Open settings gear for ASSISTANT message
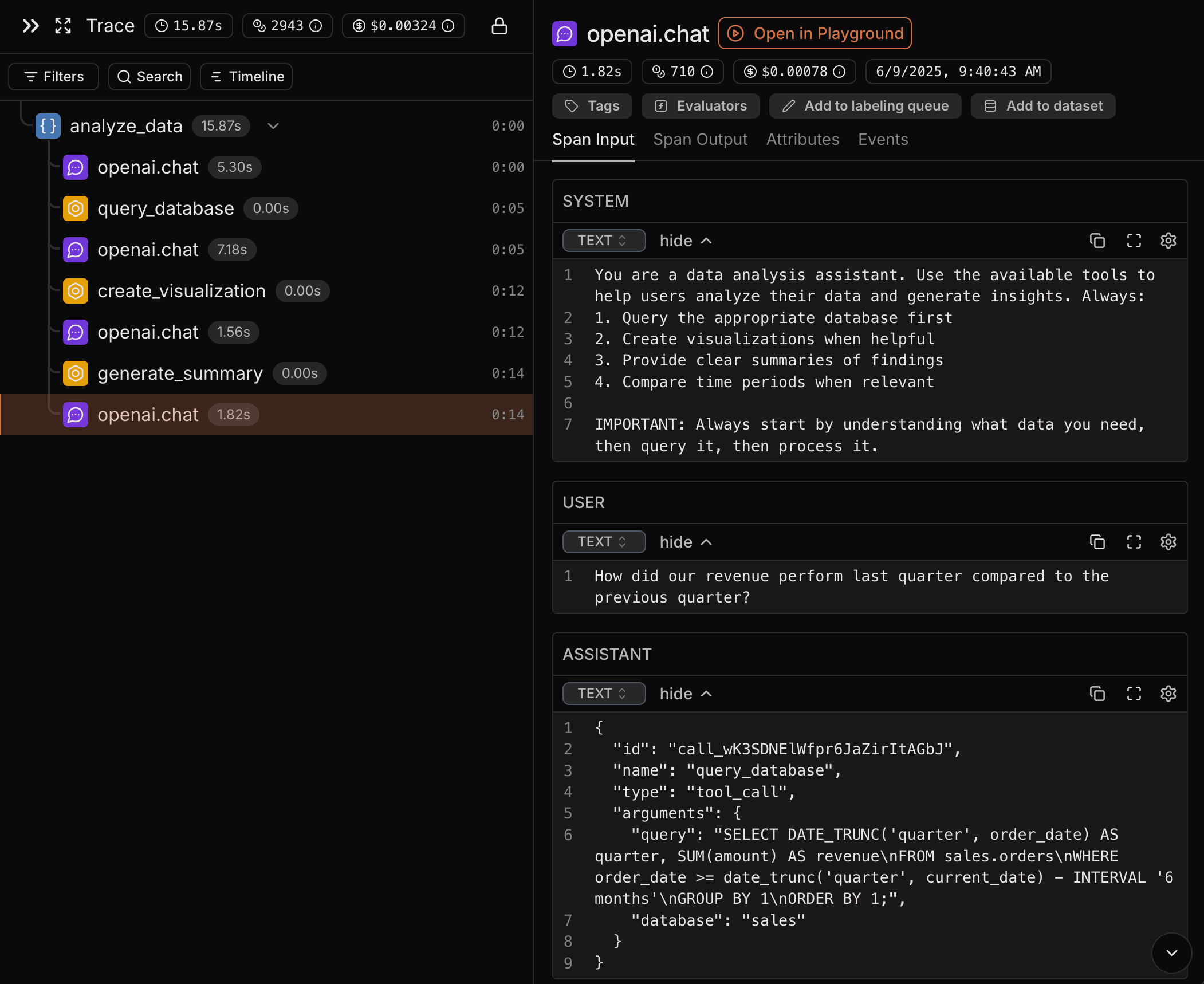Screen dimensions: 1204x984 tap(1168, 694)
